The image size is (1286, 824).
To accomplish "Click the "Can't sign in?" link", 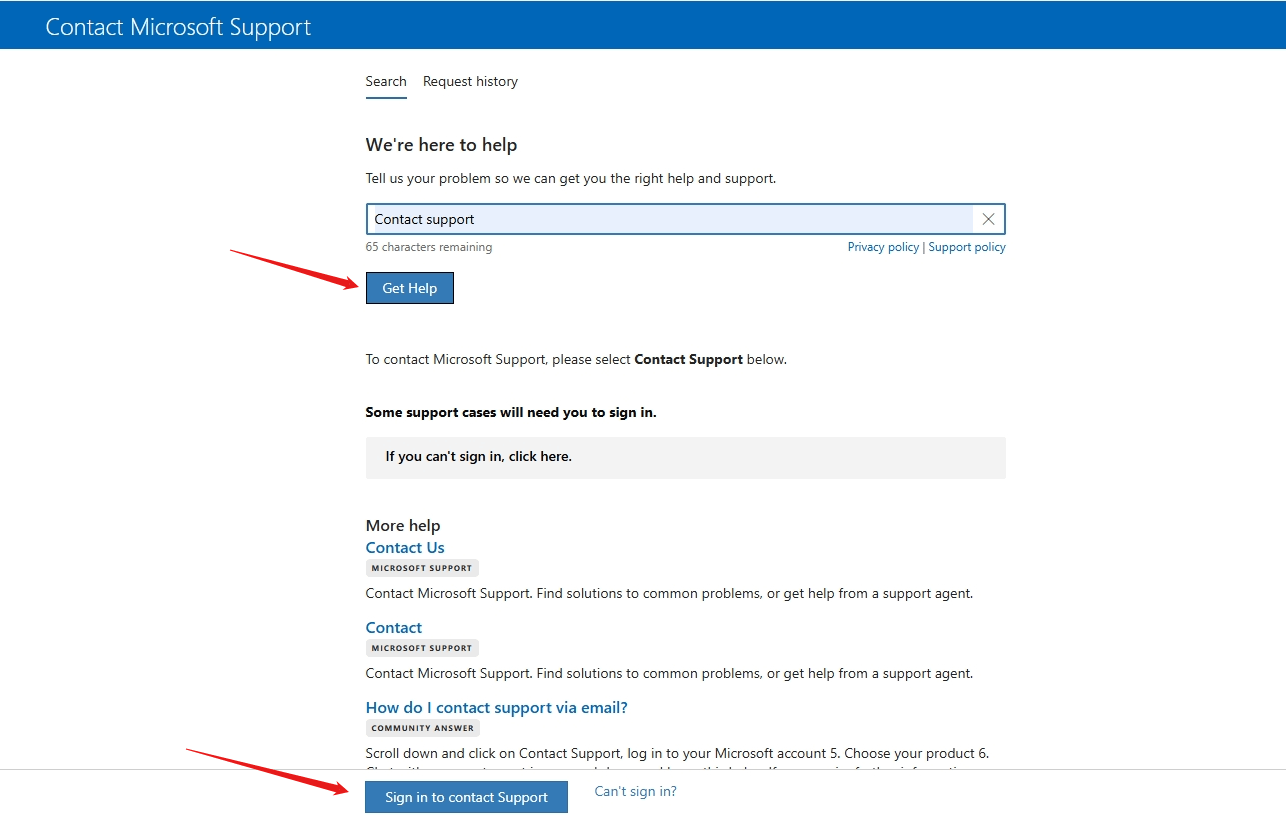I will pos(635,791).
